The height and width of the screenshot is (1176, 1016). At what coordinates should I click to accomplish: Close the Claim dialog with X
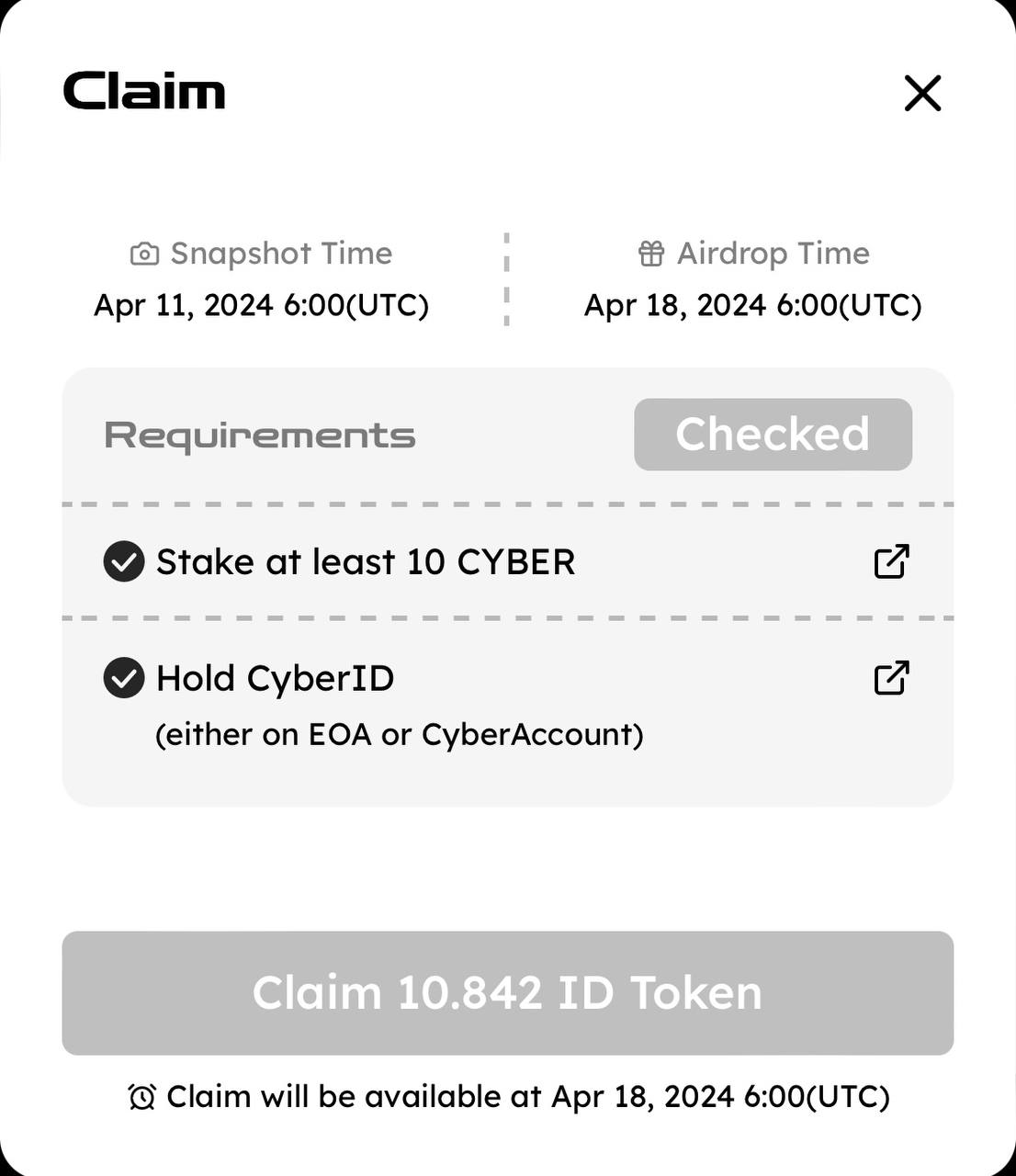(x=922, y=93)
